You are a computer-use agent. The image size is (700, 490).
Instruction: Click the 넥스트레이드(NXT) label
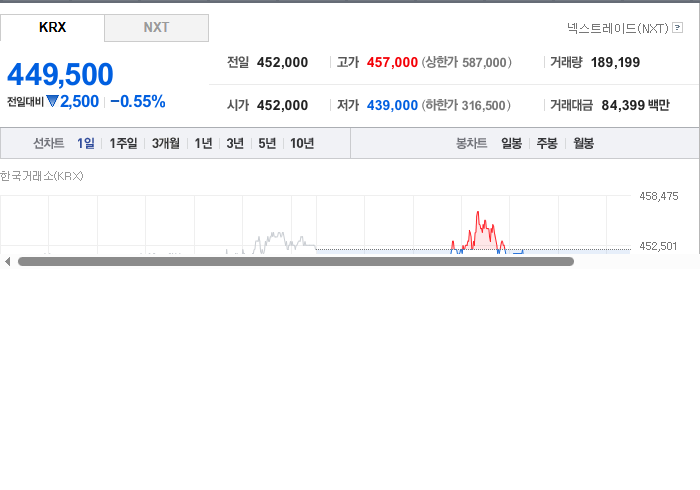point(617,28)
